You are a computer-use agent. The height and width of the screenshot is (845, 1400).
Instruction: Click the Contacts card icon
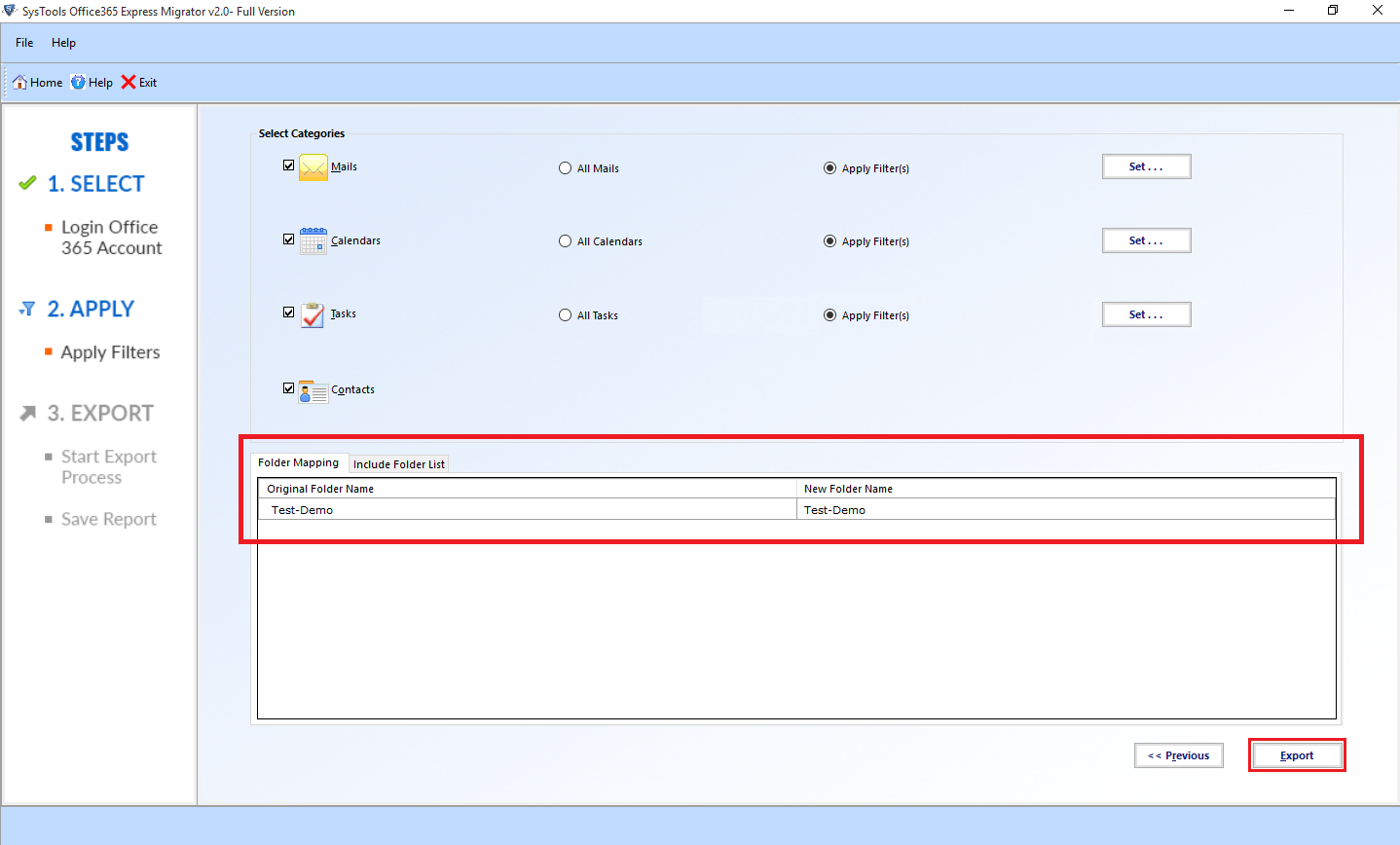pyautogui.click(x=313, y=391)
